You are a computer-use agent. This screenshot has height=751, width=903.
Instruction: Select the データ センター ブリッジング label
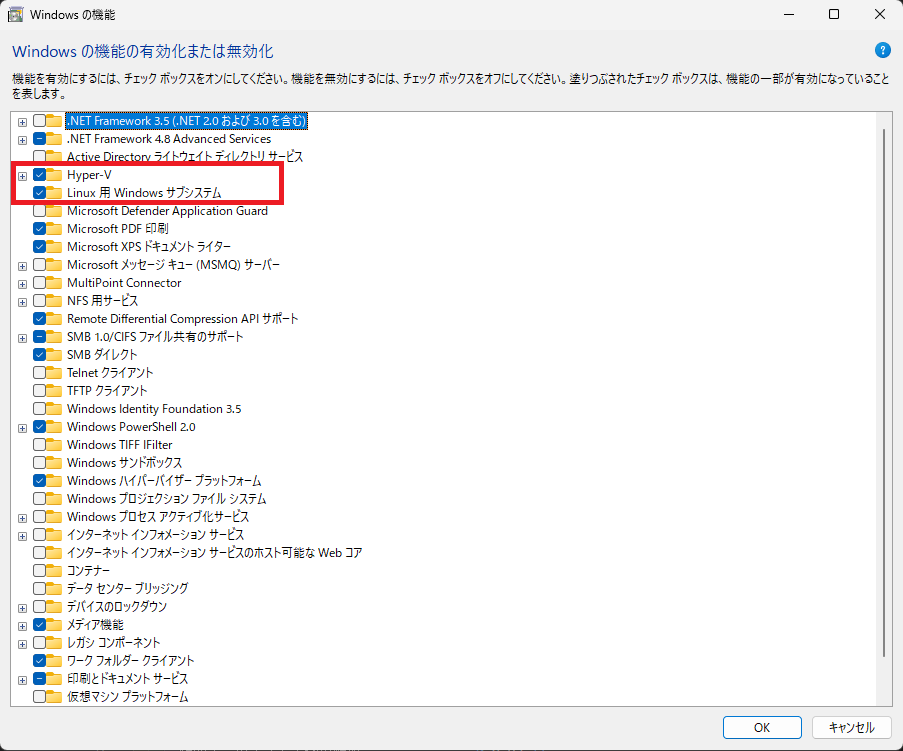(127, 589)
